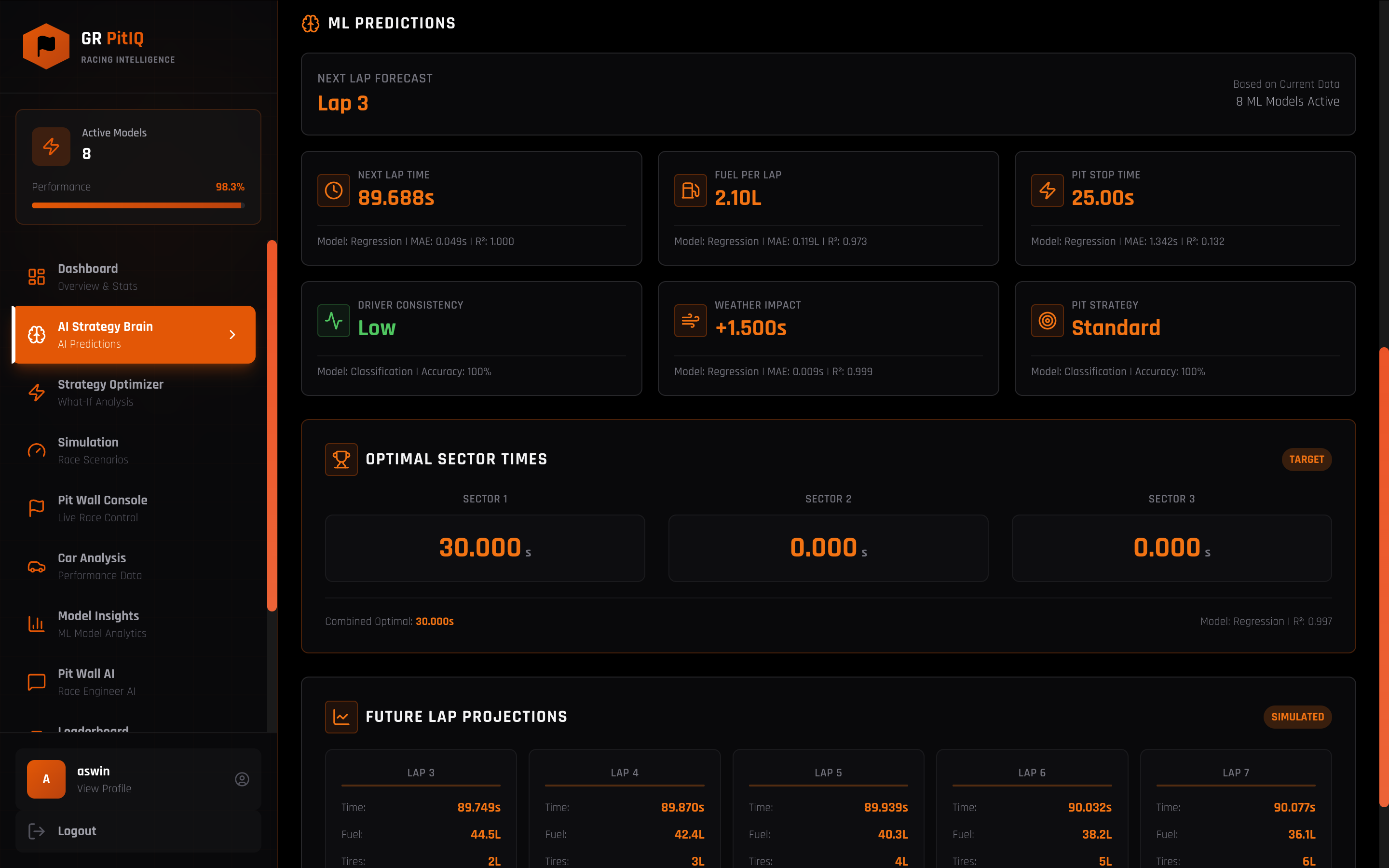This screenshot has width=1389, height=868.
Task: Click the GR PitIQ flag logo
Action: (46, 46)
